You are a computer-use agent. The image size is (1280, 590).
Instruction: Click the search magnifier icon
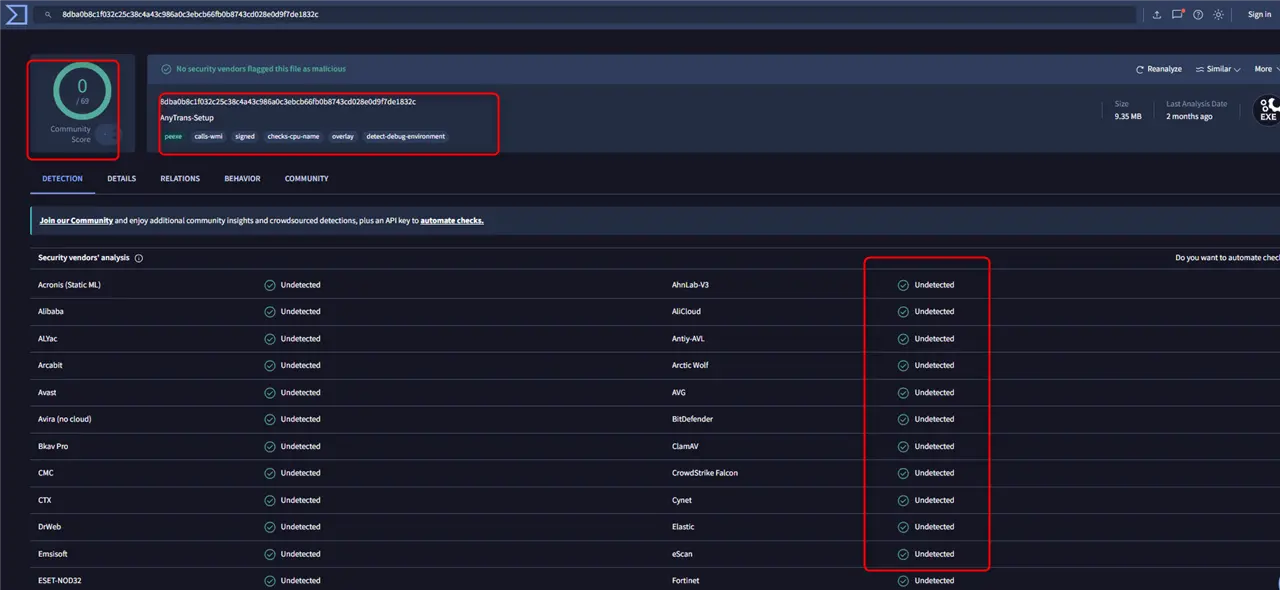tap(48, 15)
